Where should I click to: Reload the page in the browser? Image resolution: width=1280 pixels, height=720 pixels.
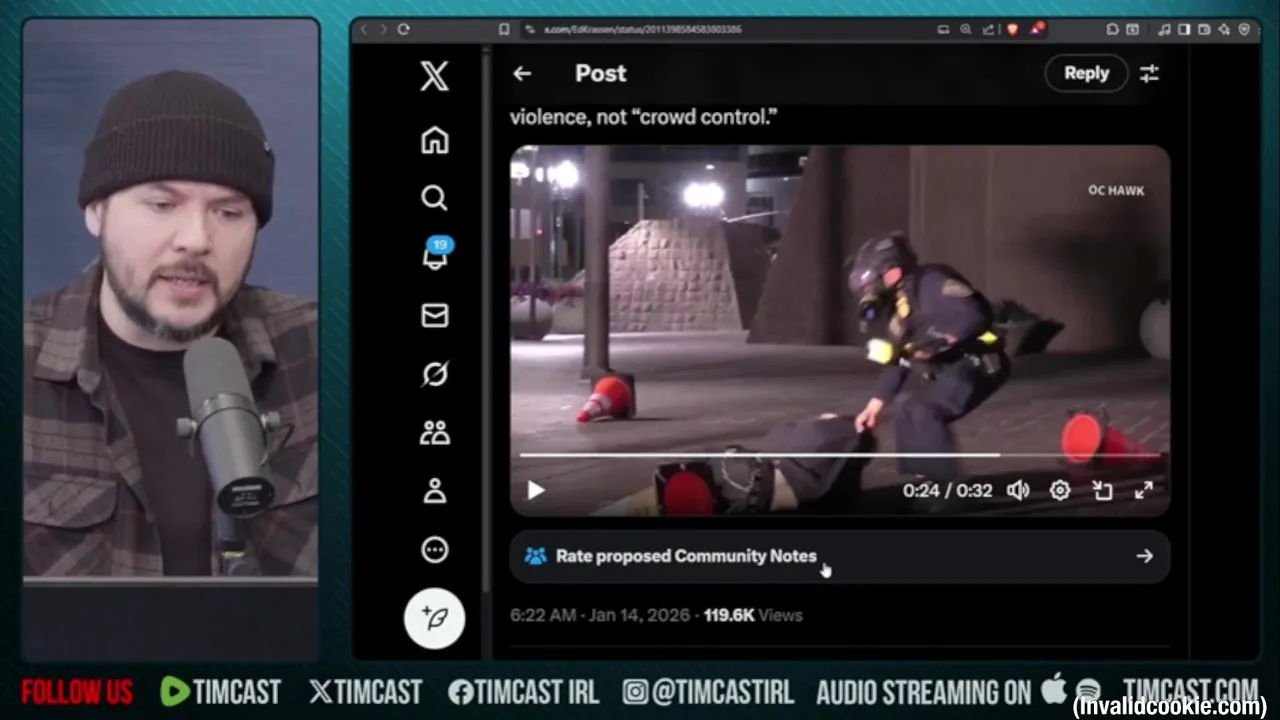point(403,29)
